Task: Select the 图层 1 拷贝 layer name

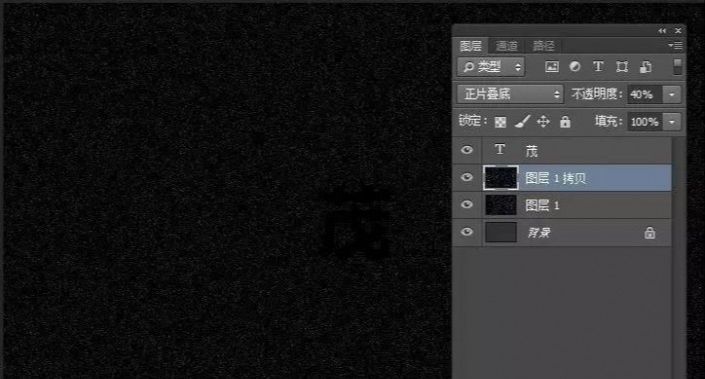Action: coord(556,178)
